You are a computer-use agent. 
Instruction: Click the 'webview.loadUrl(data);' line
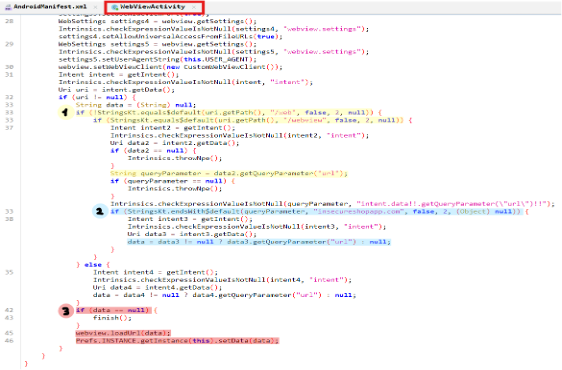pos(123,333)
